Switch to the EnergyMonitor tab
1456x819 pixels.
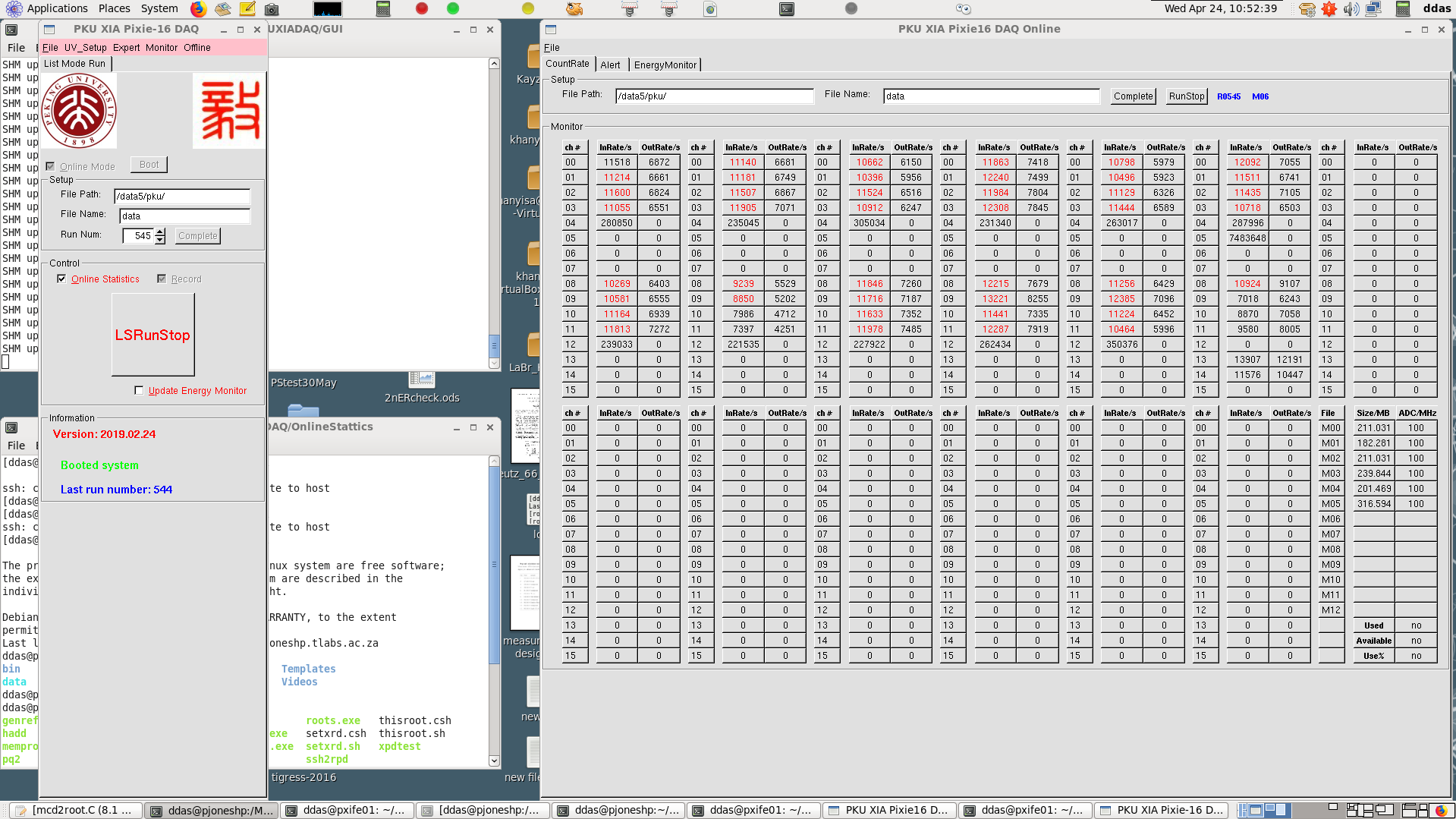pyautogui.click(x=665, y=65)
